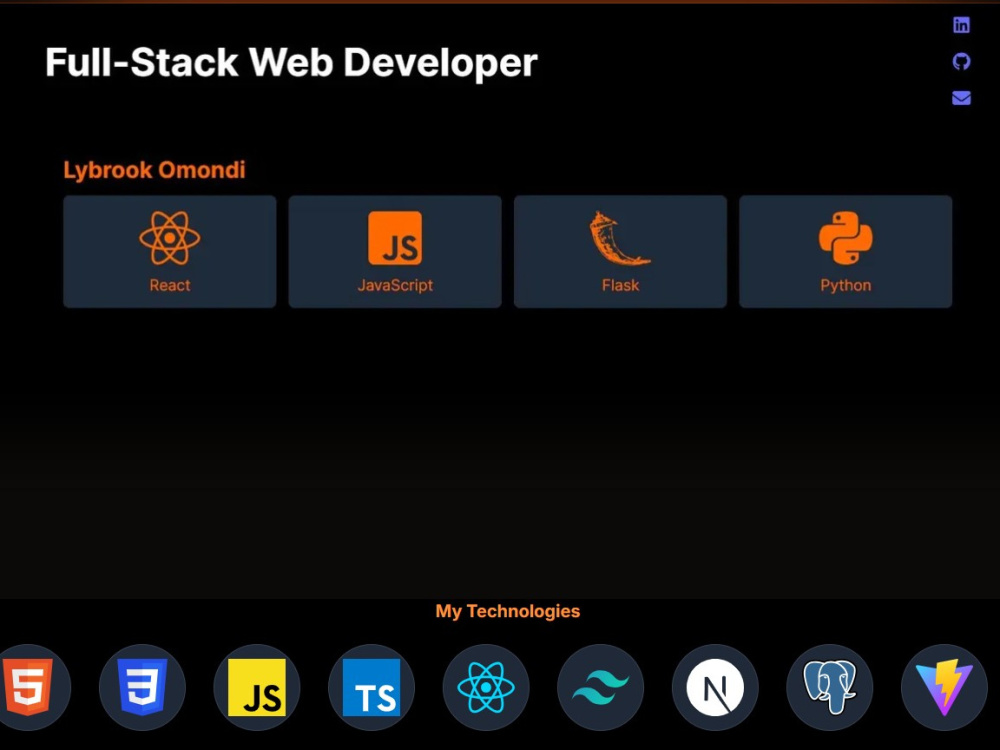This screenshot has width=1000, height=750.
Task: Select the yellow JavaScript technology badge
Action: click(x=257, y=688)
